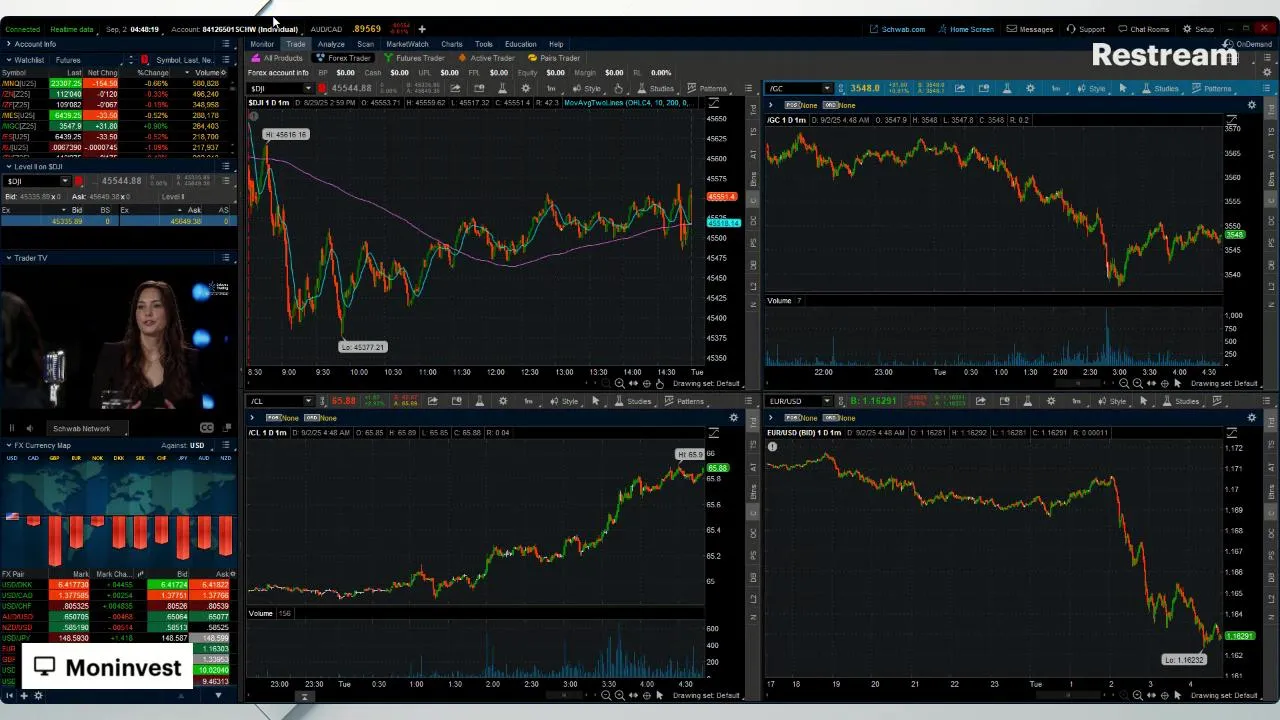Open the Charts tab

[x=452, y=44]
